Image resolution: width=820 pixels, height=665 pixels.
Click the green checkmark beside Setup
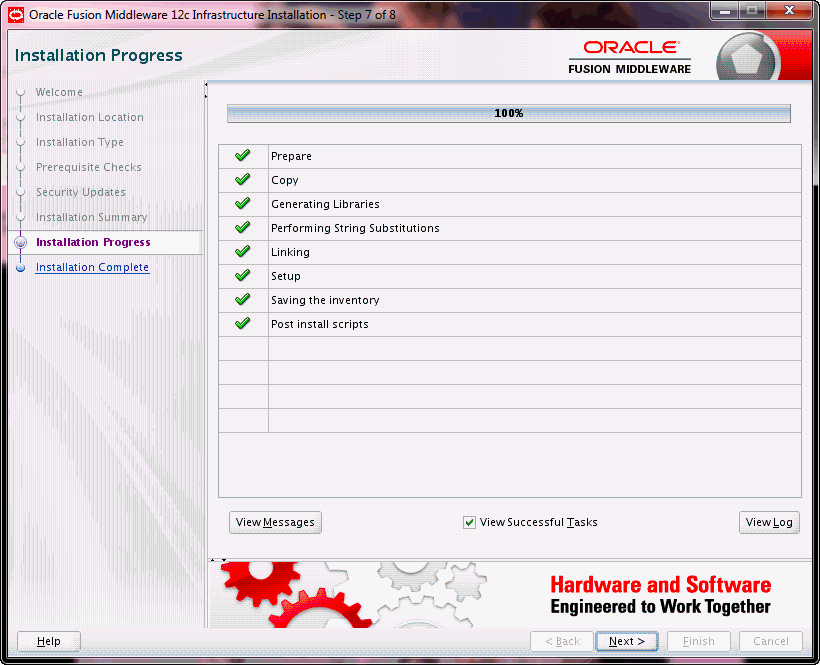pos(243,276)
